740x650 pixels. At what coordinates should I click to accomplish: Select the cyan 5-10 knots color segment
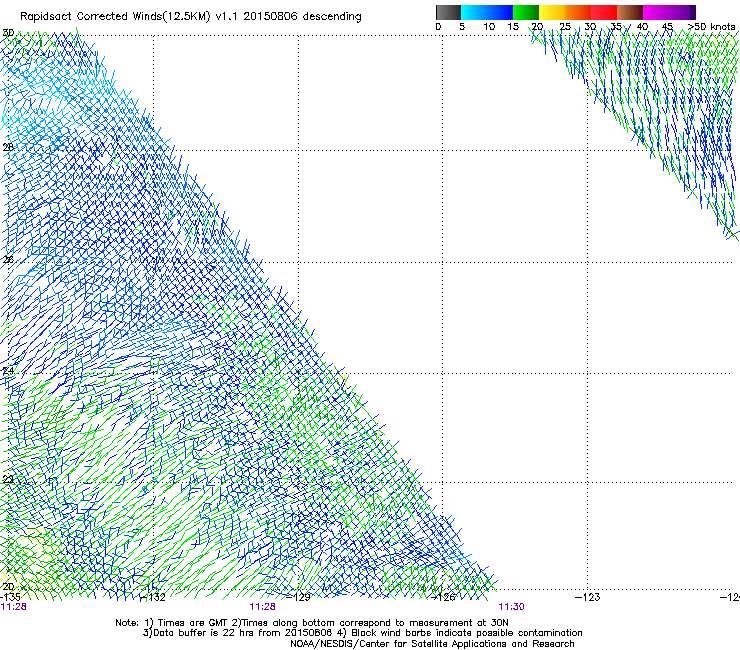474,12
